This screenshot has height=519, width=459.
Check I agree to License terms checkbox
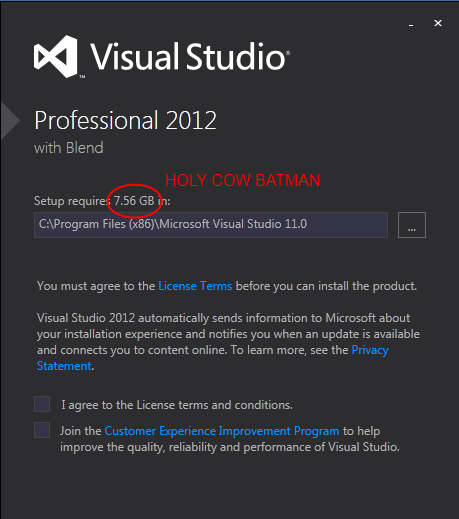tap(42, 404)
